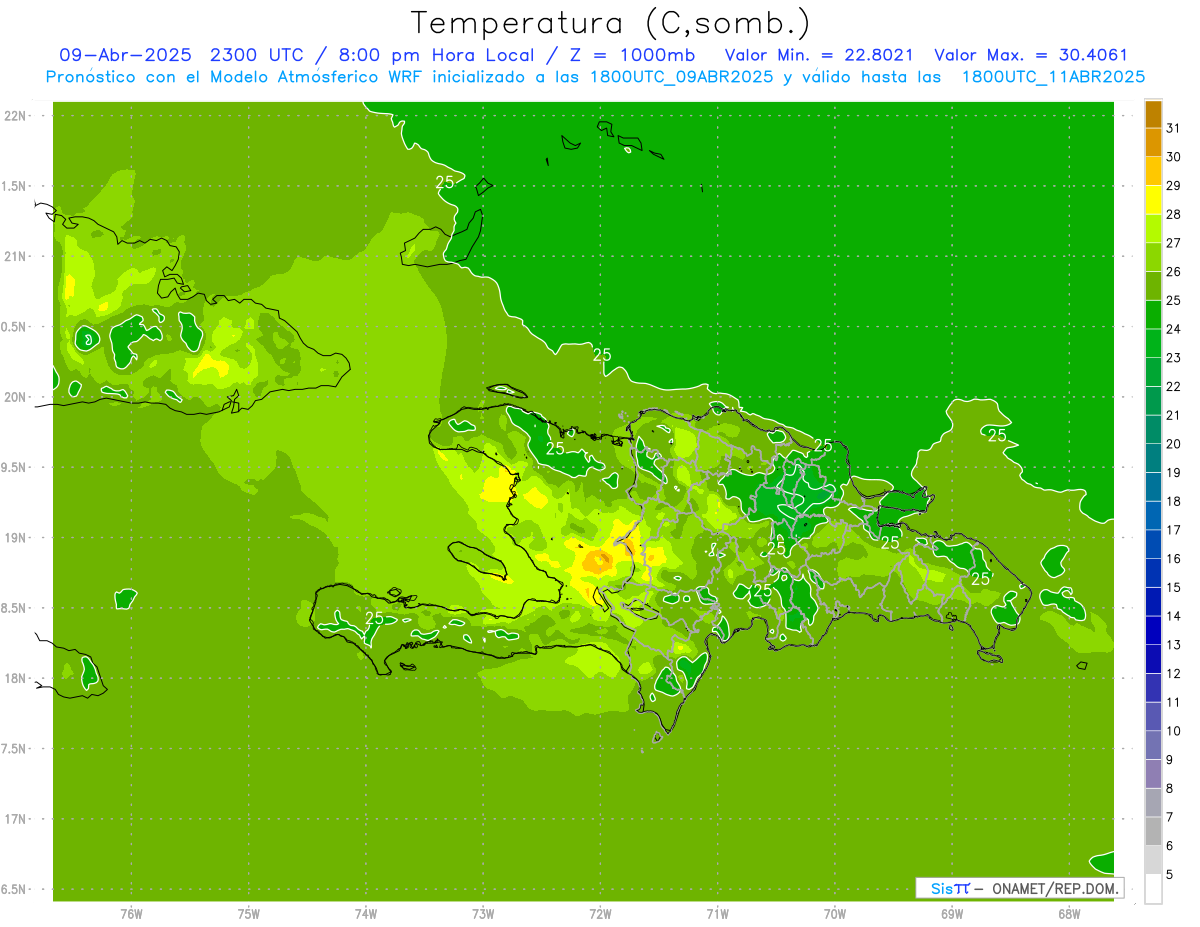Select the "17N" latitude axis label
The image size is (1200, 927).
point(15,819)
